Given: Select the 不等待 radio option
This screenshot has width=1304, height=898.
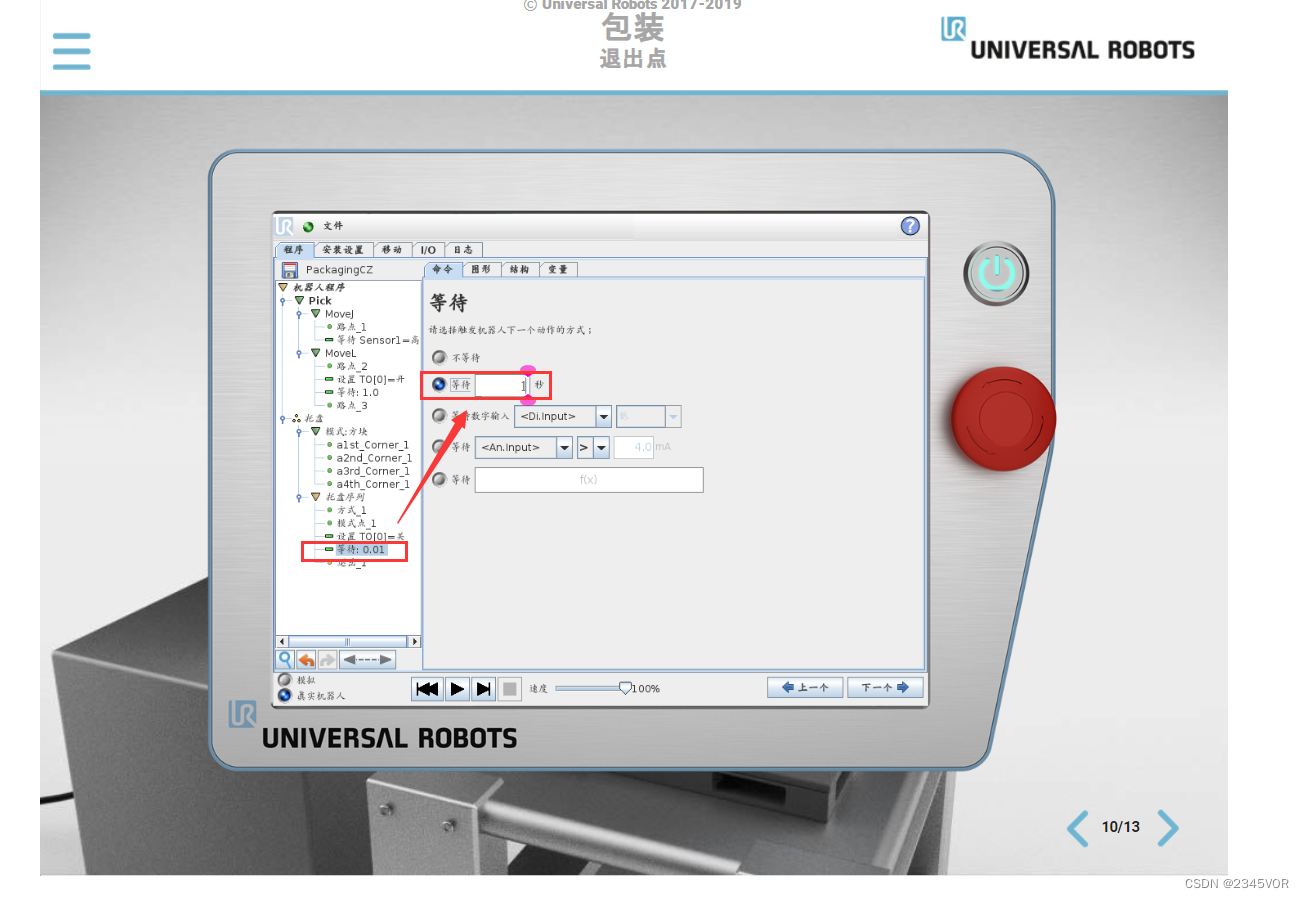Looking at the screenshot, I should [x=439, y=357].
